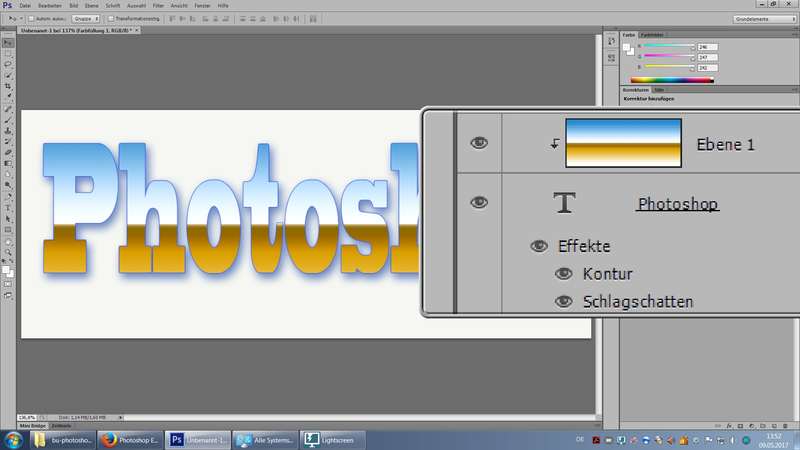Viewport: 800px width, 450px height.
Task: Select the Quick Selection tool
Action: click(8, 75)
